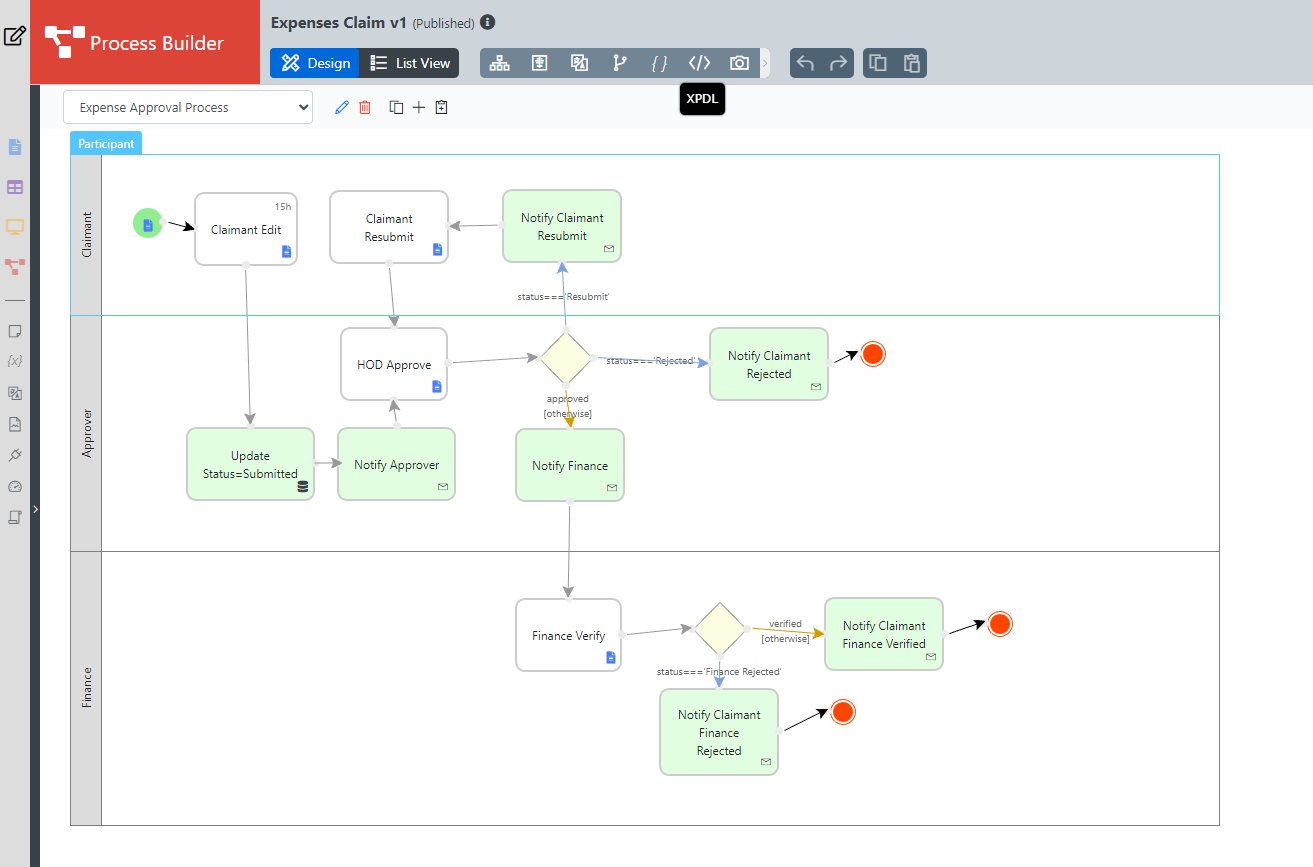Delete the process using the red trash icon
Viewport: 1313px width, 867px height.
(x=365, y=107)
